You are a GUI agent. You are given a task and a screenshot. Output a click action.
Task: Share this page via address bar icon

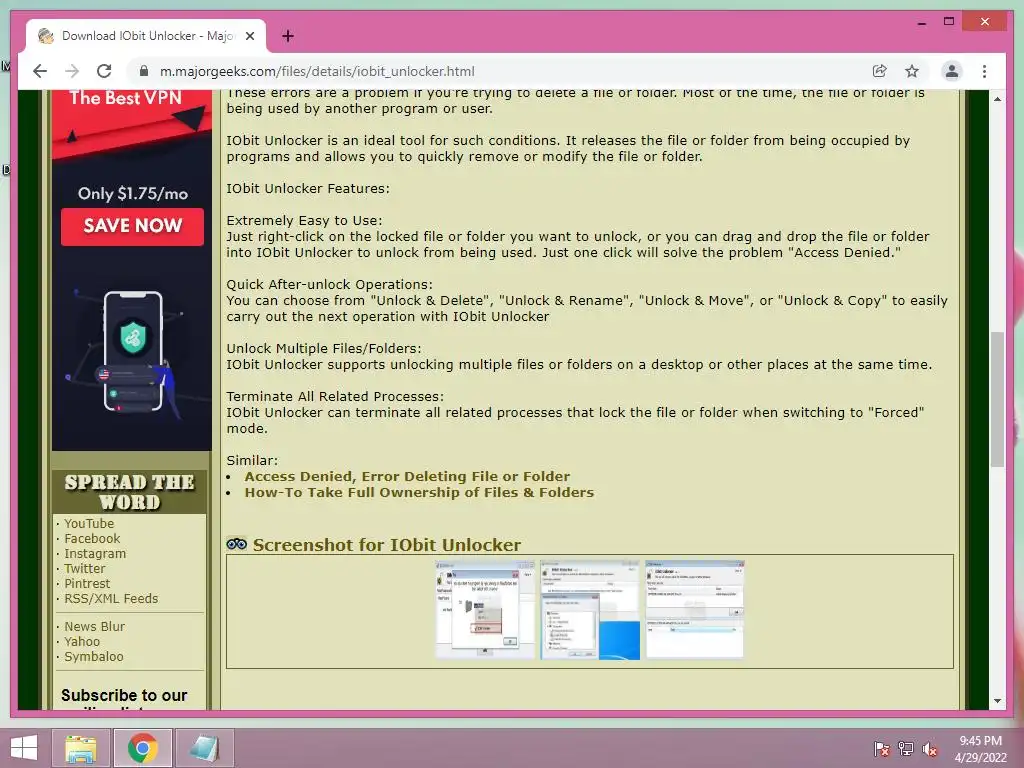[879, 71]
